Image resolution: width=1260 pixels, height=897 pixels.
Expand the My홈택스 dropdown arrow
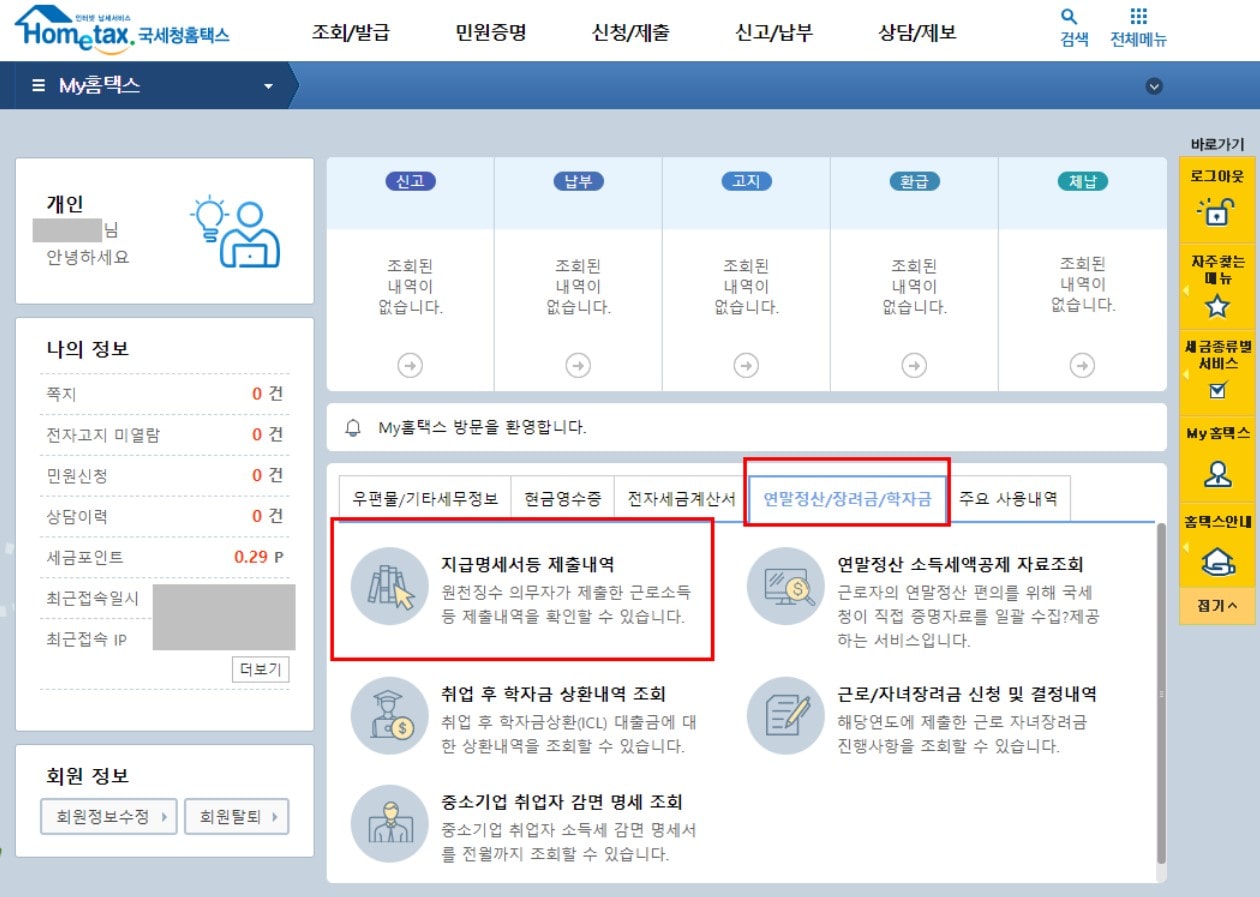[x=267, y=86]
